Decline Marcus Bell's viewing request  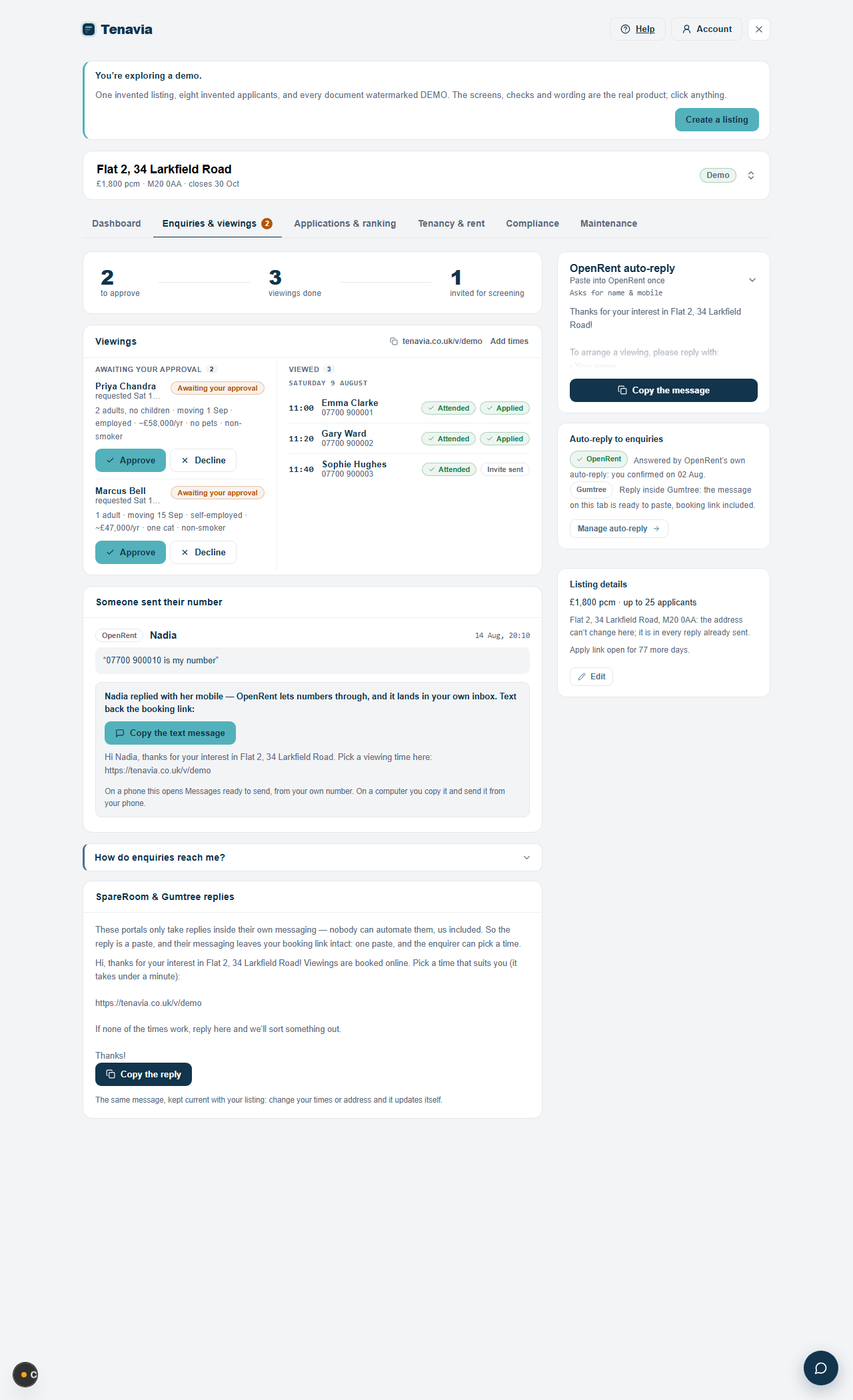pyautogui.click(x=203, y=553)
